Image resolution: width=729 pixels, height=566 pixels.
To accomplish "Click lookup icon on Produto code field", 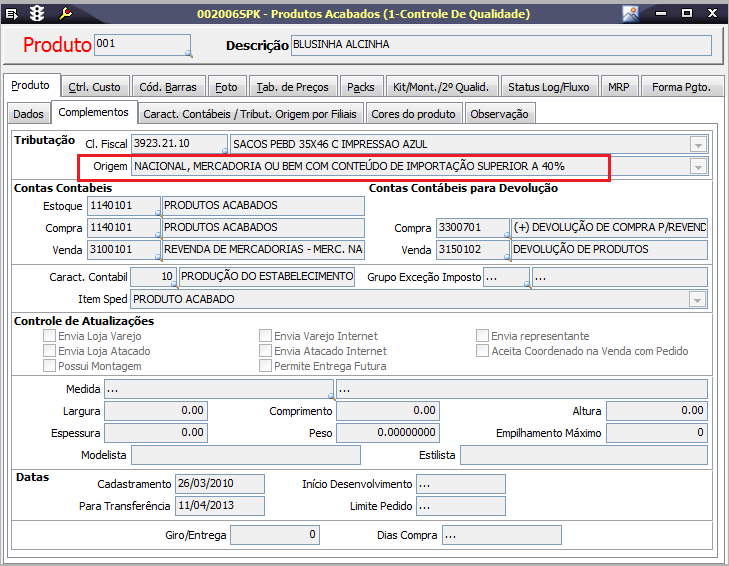I will click(189, 54).
